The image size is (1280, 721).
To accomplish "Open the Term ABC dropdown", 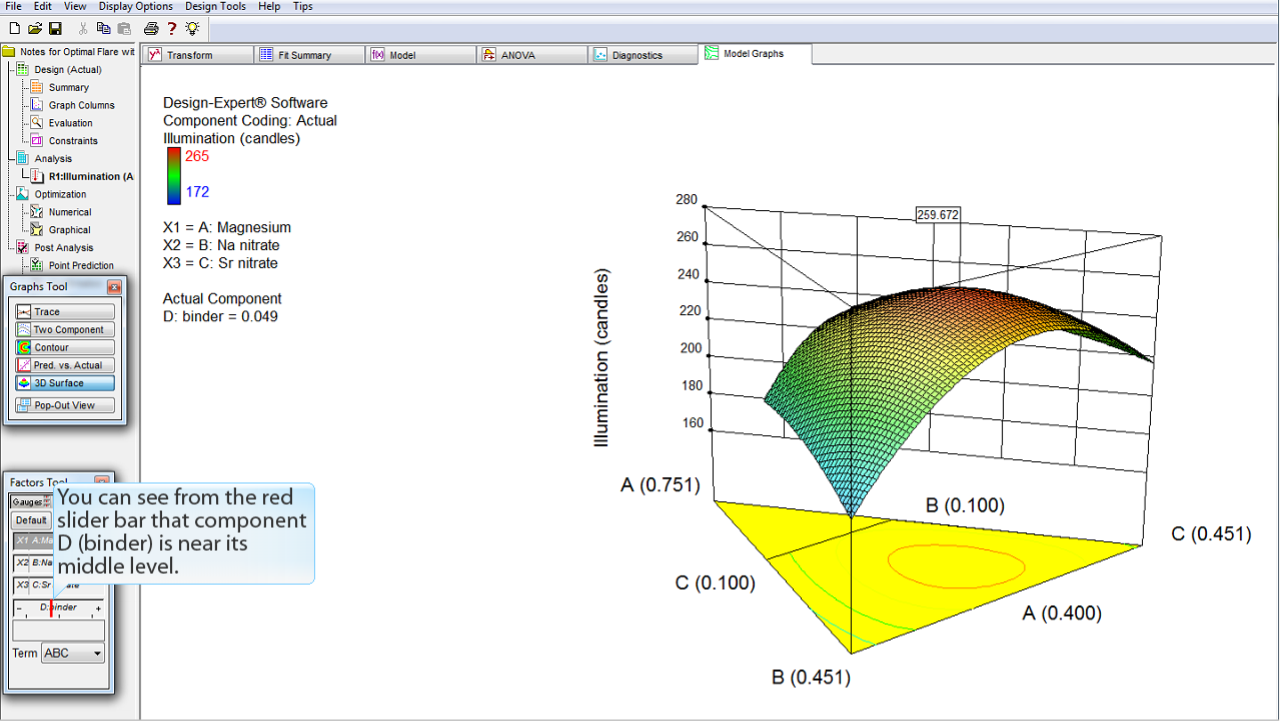I will pyautogui.click(x=73, y=653).
